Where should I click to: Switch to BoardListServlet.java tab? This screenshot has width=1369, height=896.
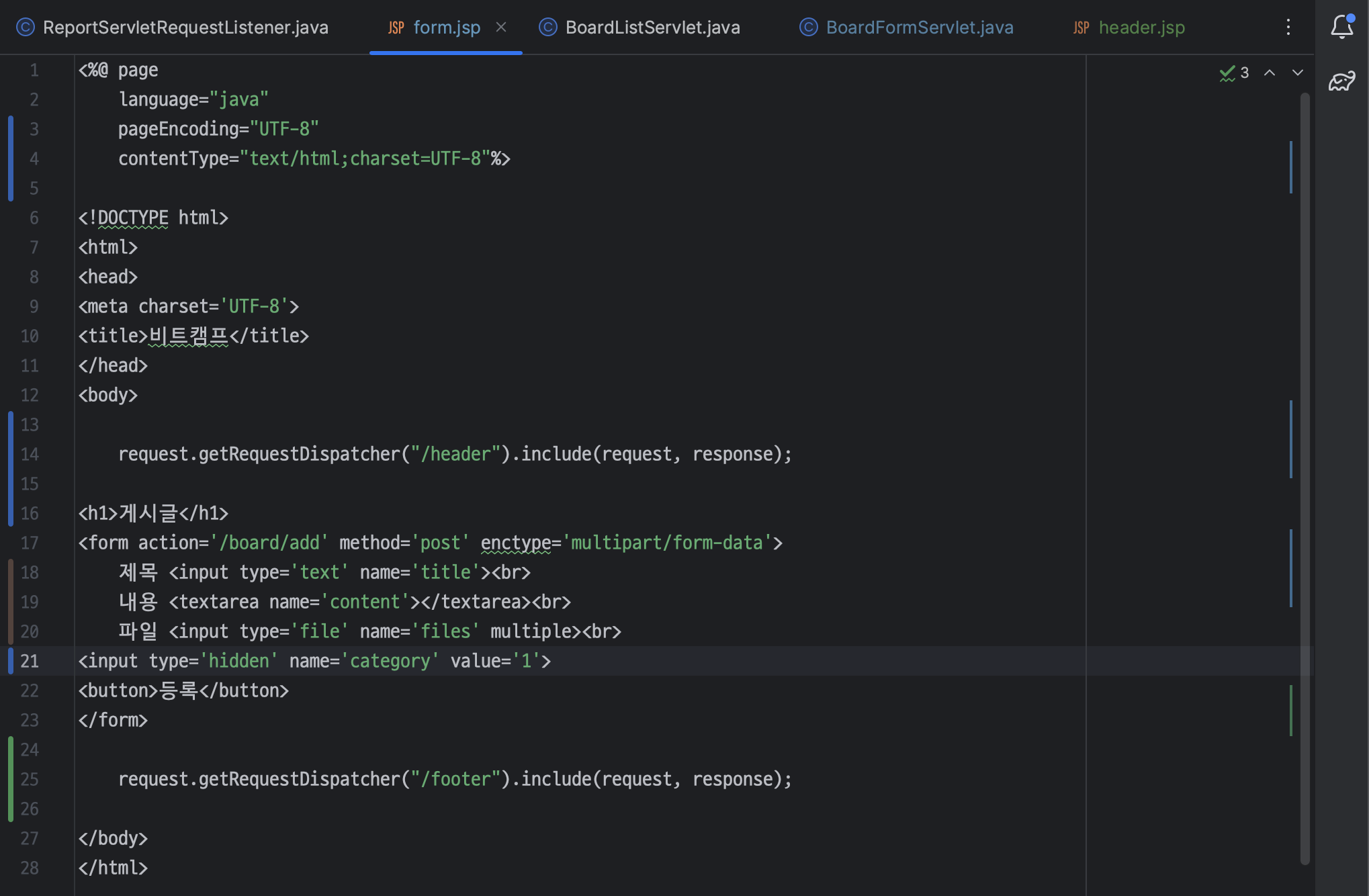(x=652, y=28)
